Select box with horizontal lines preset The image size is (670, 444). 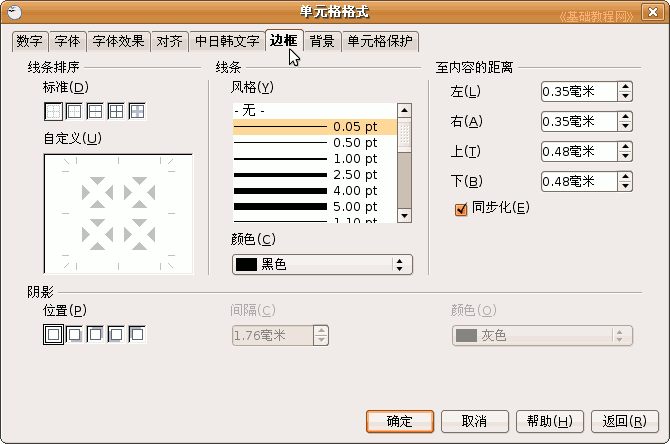tap(95, 112)
